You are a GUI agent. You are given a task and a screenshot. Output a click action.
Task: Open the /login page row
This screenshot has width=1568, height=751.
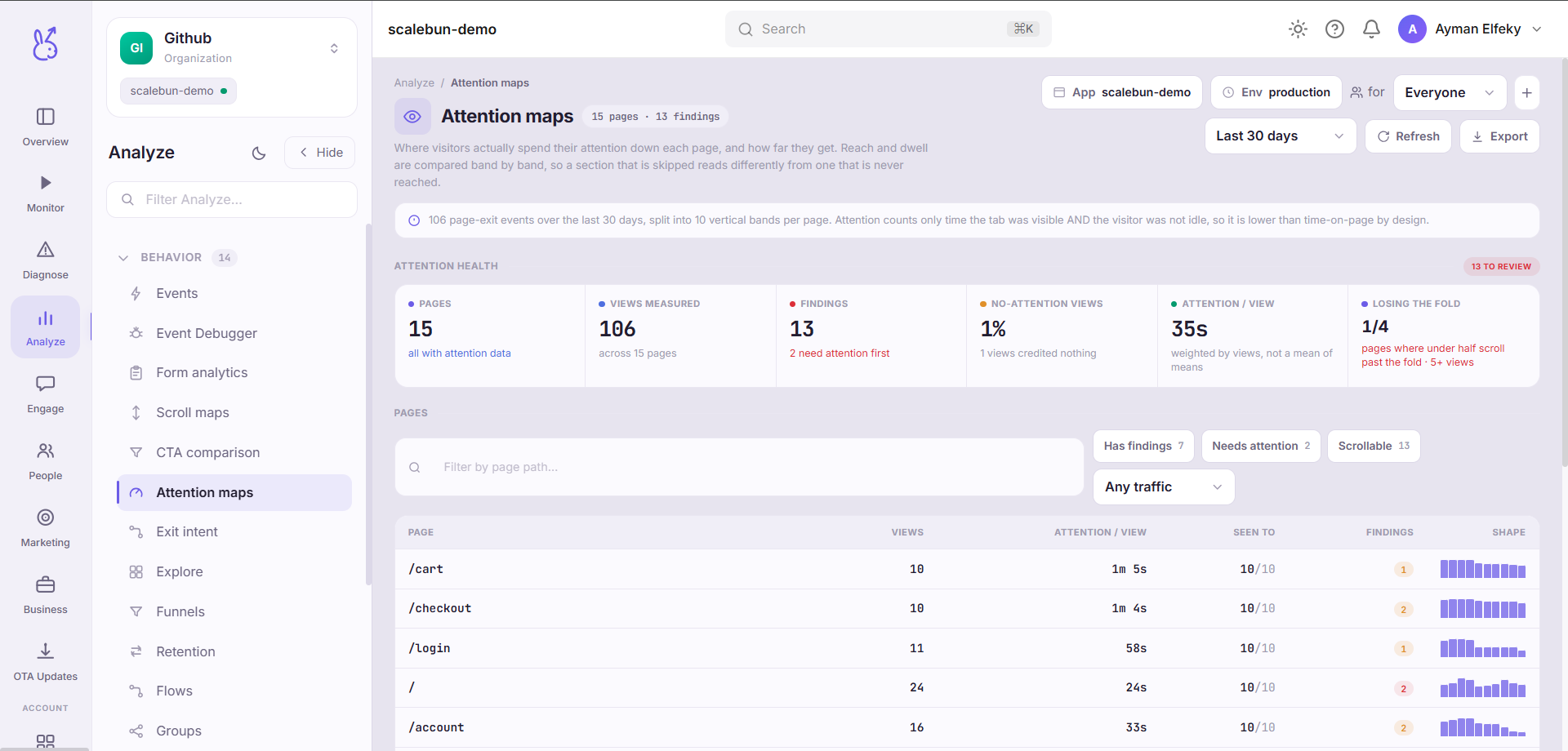[967, 648]
